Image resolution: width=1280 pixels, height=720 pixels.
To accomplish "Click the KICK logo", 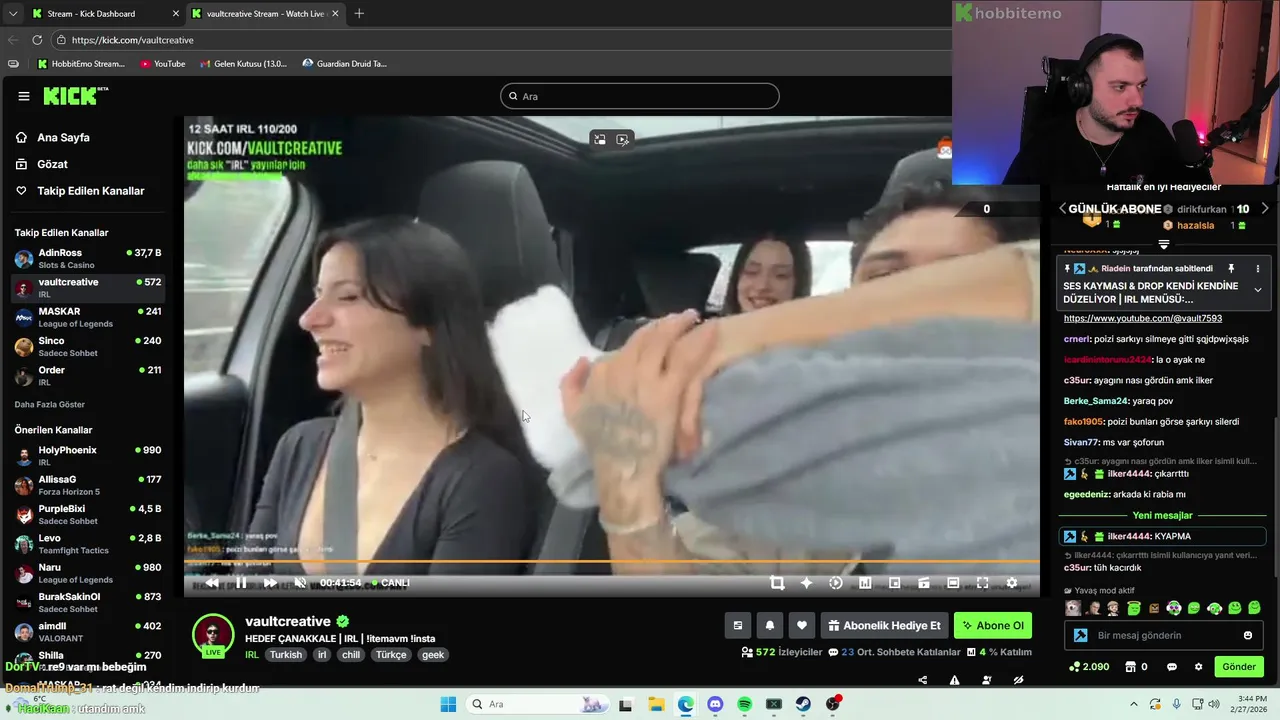I will [73, 96].
